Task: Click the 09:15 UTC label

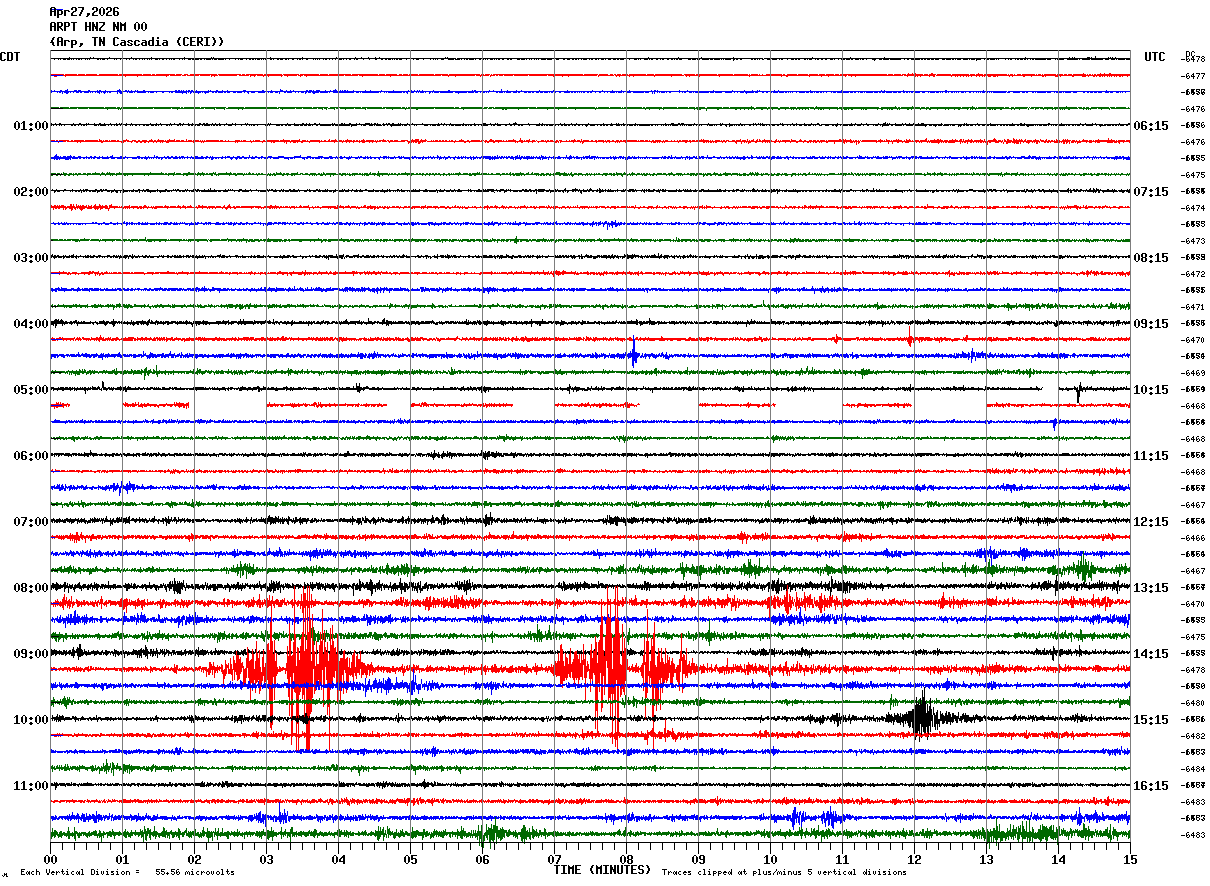Action: (x=1151, y=324)
